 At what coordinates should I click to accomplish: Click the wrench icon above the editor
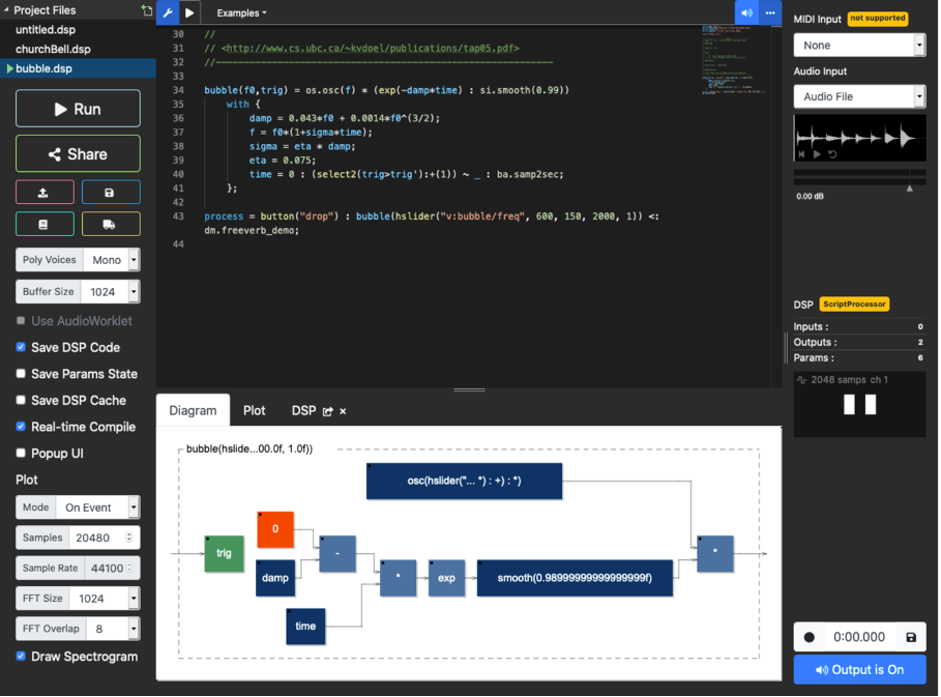pyautogui.click(x=167, y=13)
